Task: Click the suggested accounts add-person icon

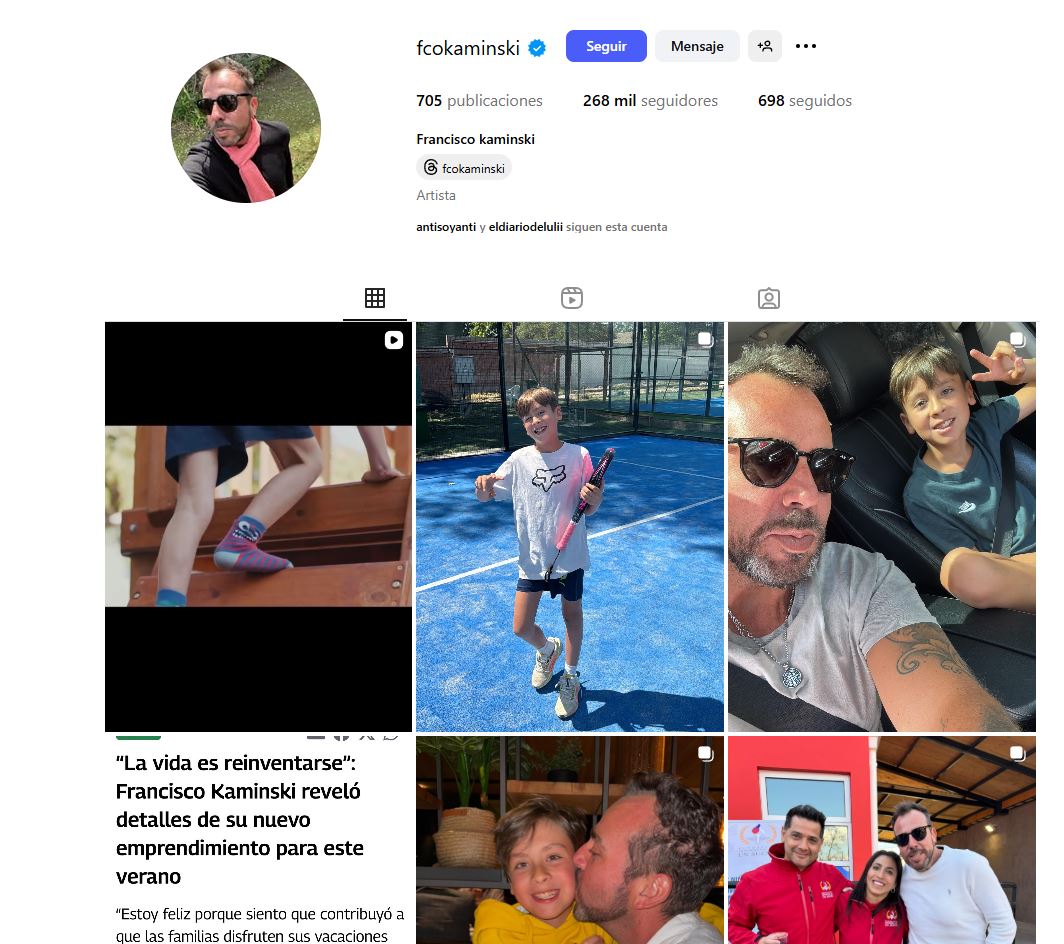Action: [765, 46]
